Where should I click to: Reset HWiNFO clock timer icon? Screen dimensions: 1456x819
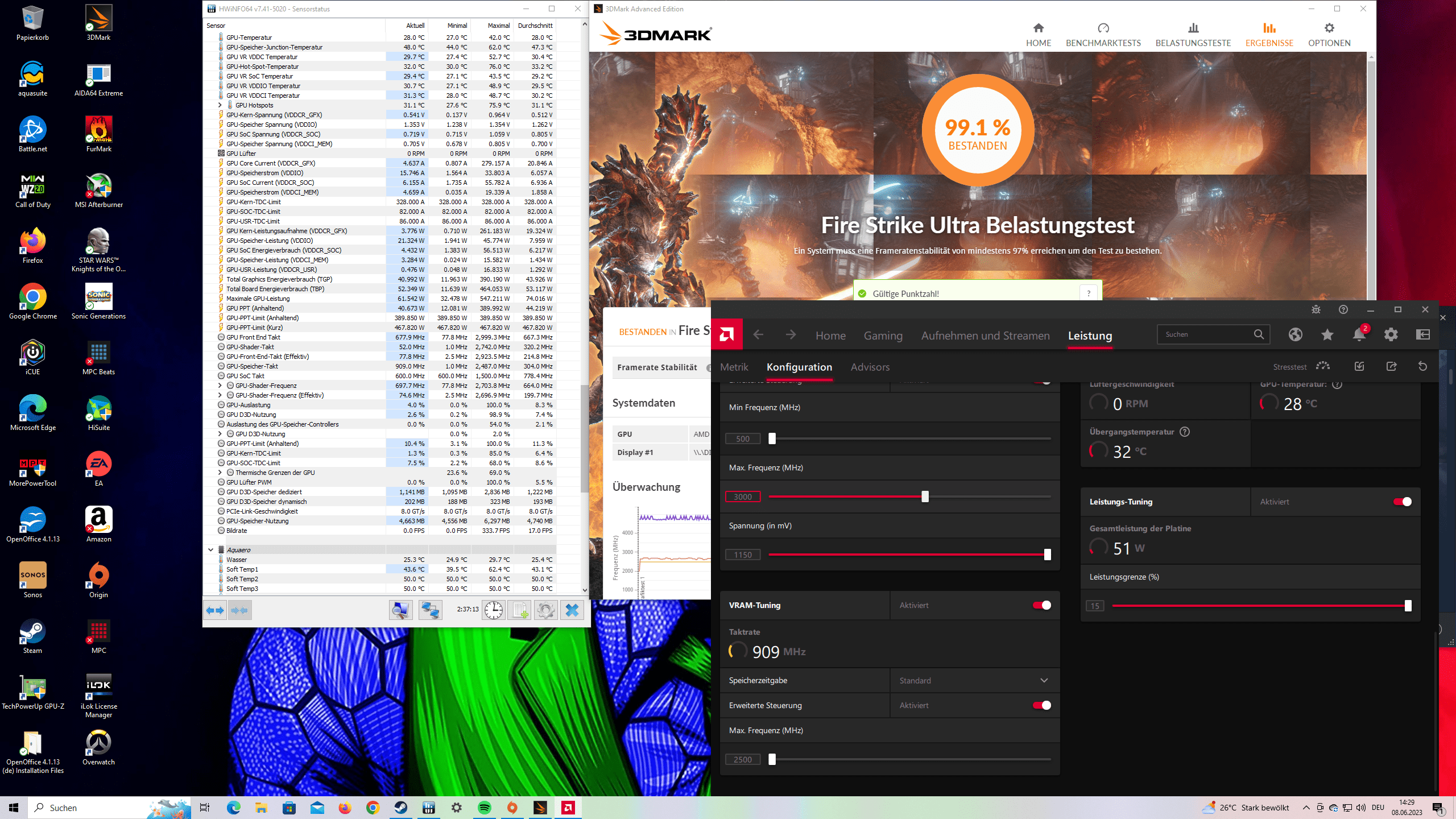[493, 610]
